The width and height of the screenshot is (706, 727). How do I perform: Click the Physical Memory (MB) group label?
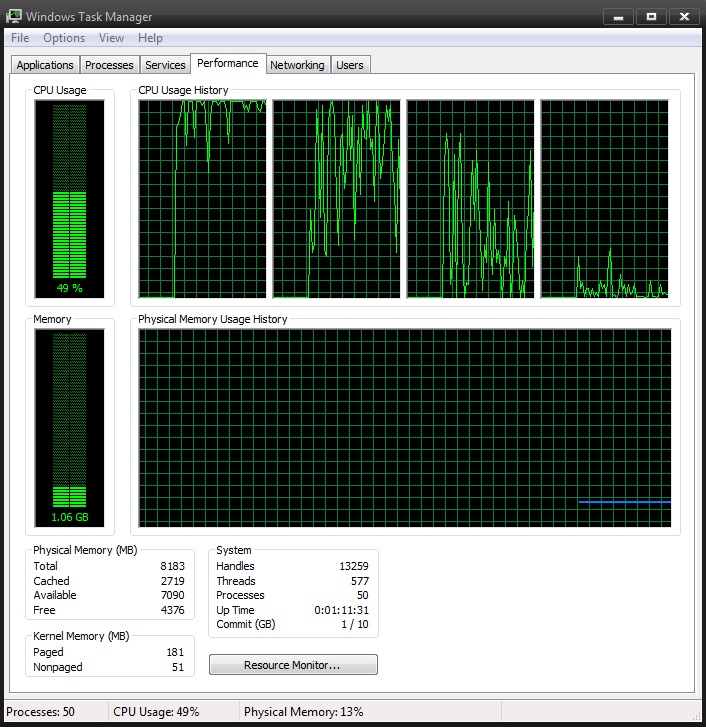click(85, 550)
